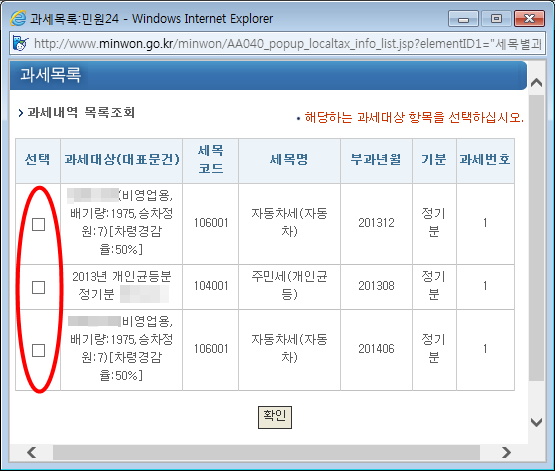555x471 pixels.
Task: Click the 104001 tax code cell
Action: [211, 287]
